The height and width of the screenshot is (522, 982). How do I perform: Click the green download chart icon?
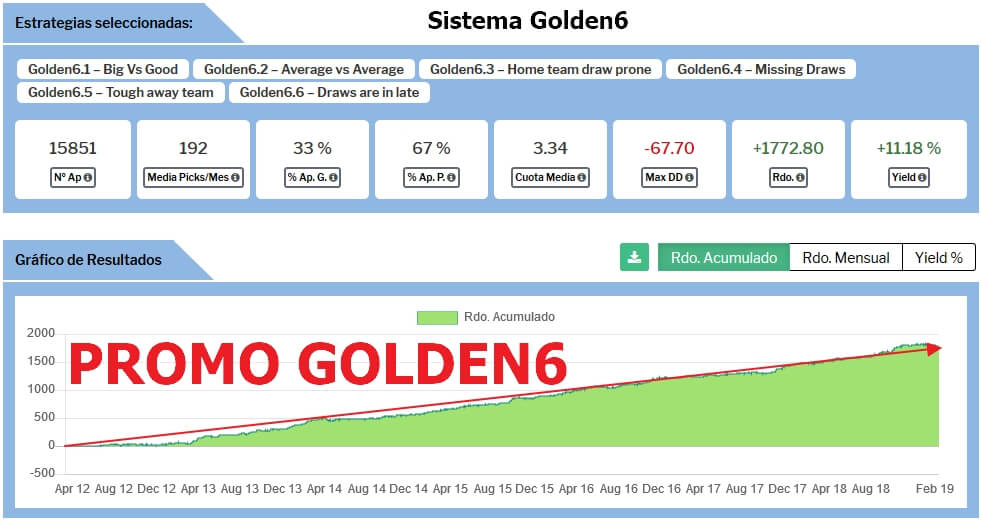[634, 258]
